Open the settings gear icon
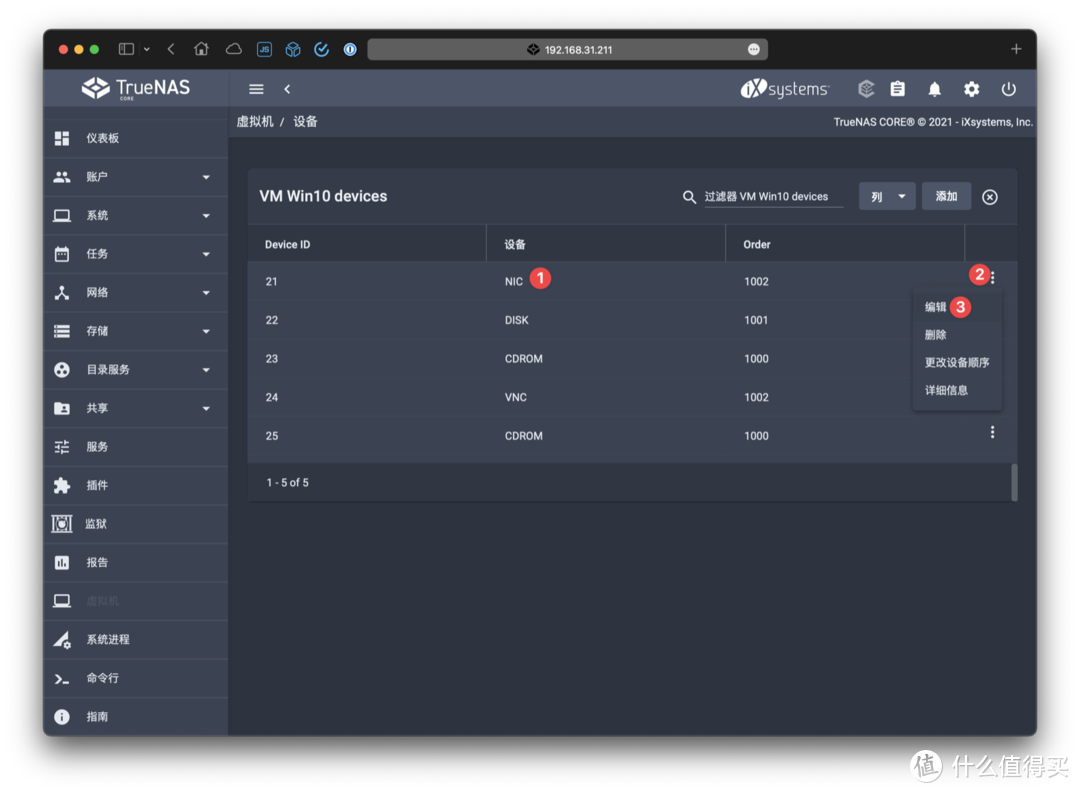This screenshot has height=793, width=1080. [971, 89]
